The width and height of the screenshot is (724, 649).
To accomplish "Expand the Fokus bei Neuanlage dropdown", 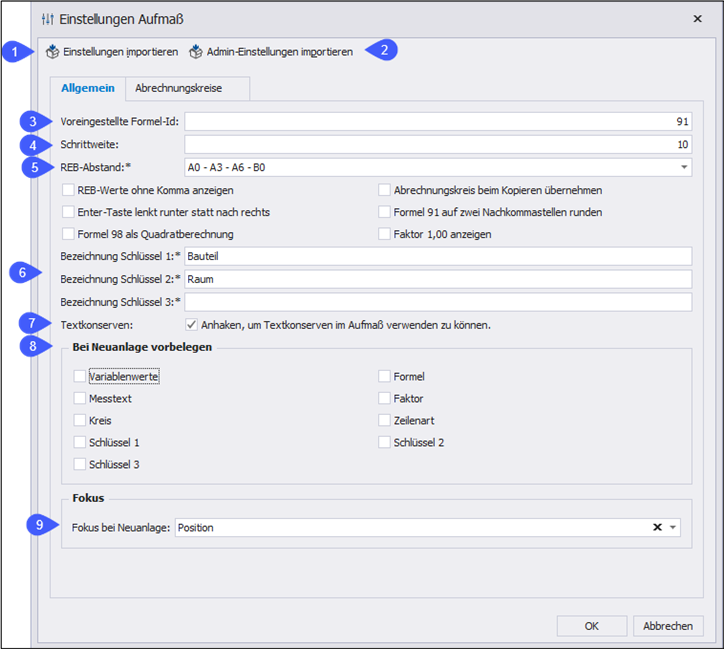I will coord(673,528).
